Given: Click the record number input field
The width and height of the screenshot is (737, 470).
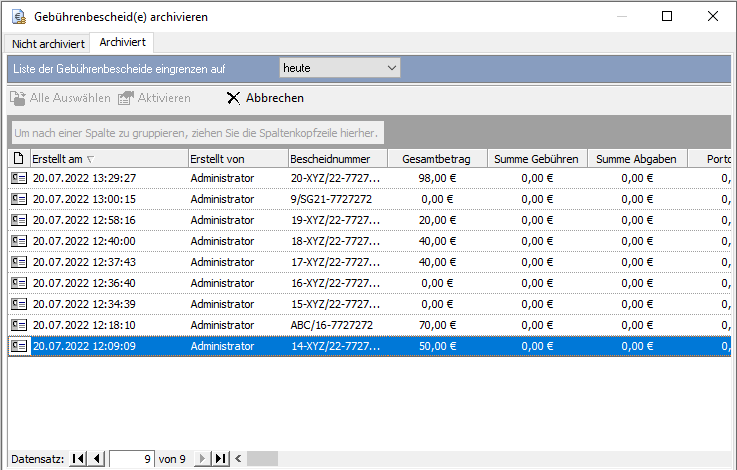Looking at the screenshot, I should (132, 459).
